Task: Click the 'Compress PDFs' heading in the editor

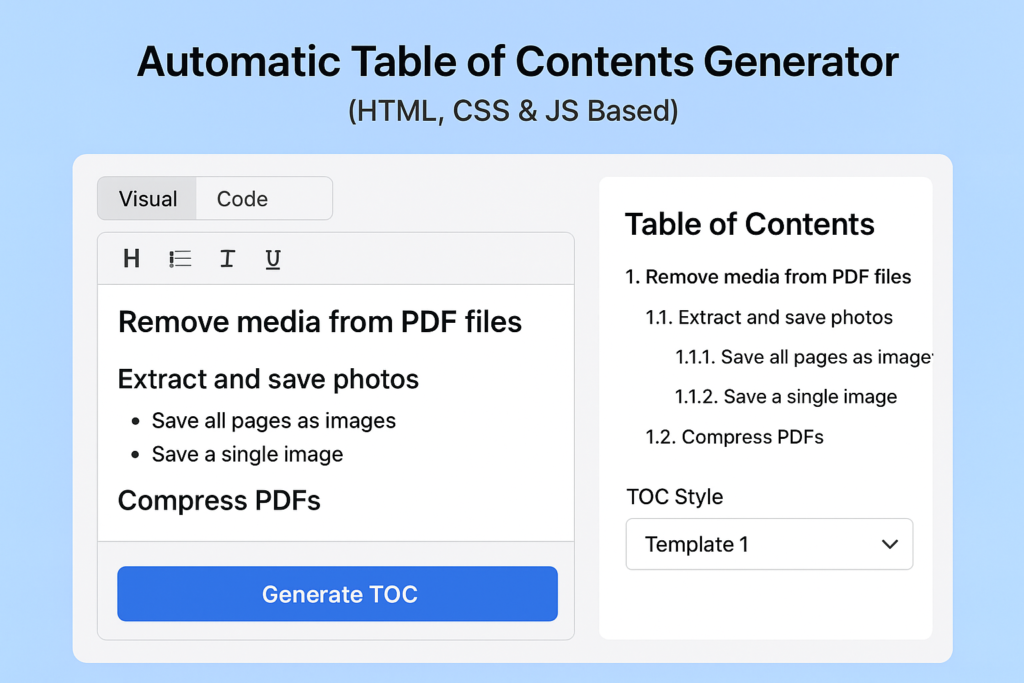Action: (219, 501)
